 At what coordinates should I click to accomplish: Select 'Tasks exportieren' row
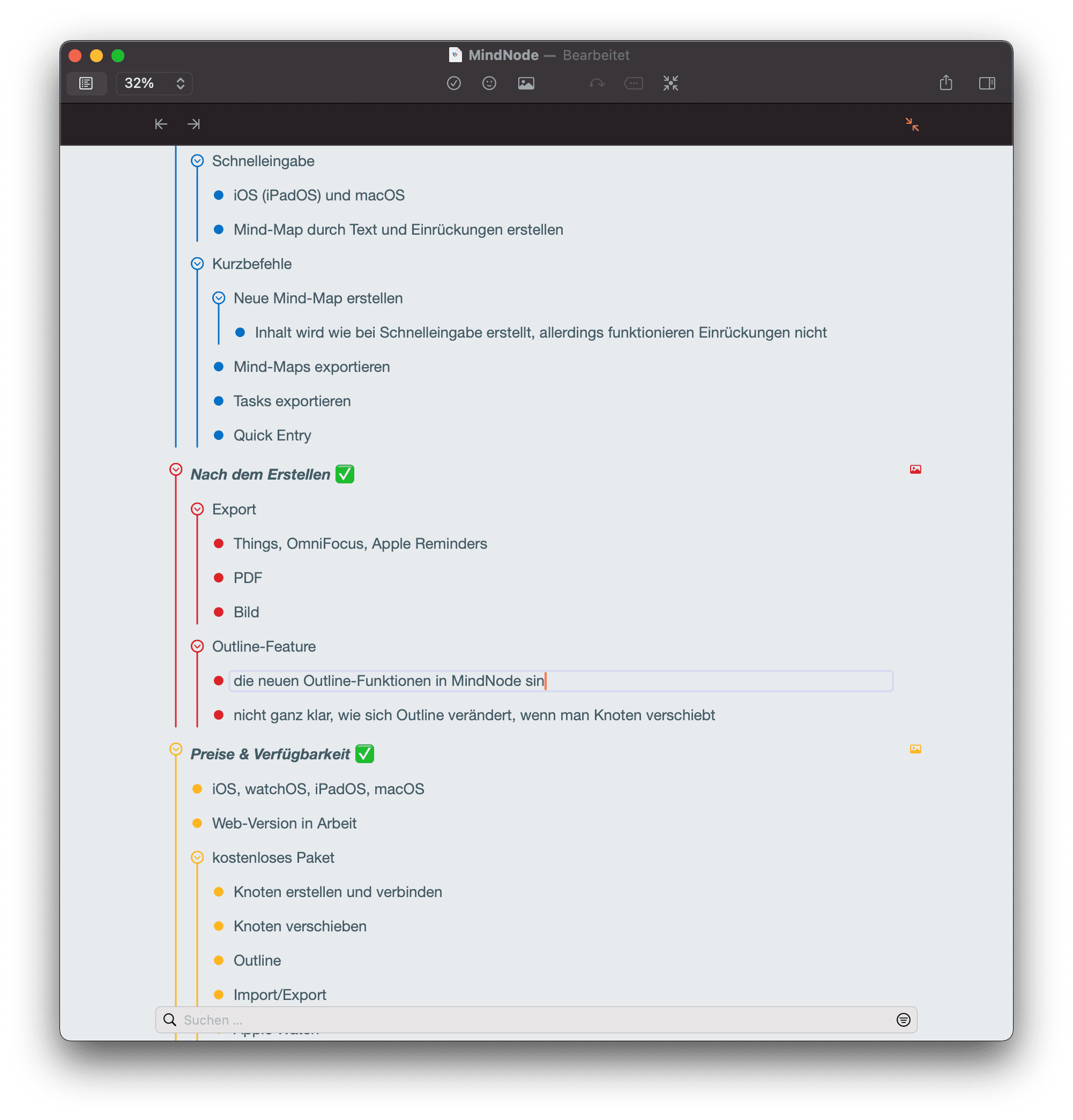pyautogui.click(x=292, y=401)
